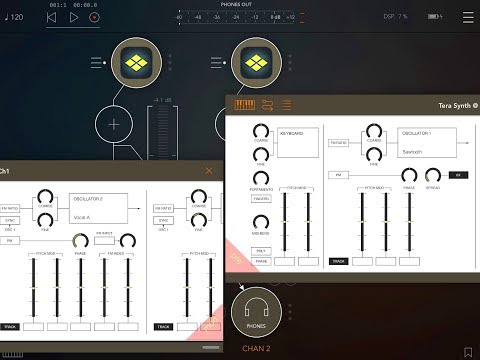This screenshot has width=480, height=360.
Task: Open the AUM main hamburger menu
Action: 468,17
